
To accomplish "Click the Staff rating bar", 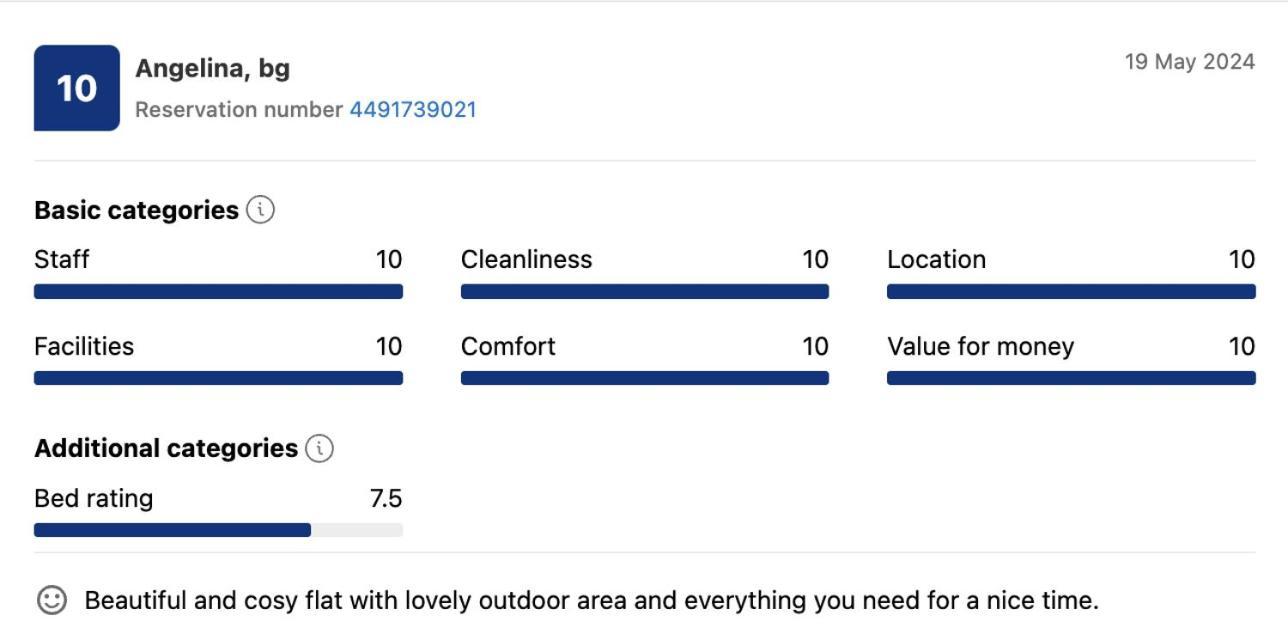I will [218, 292].
